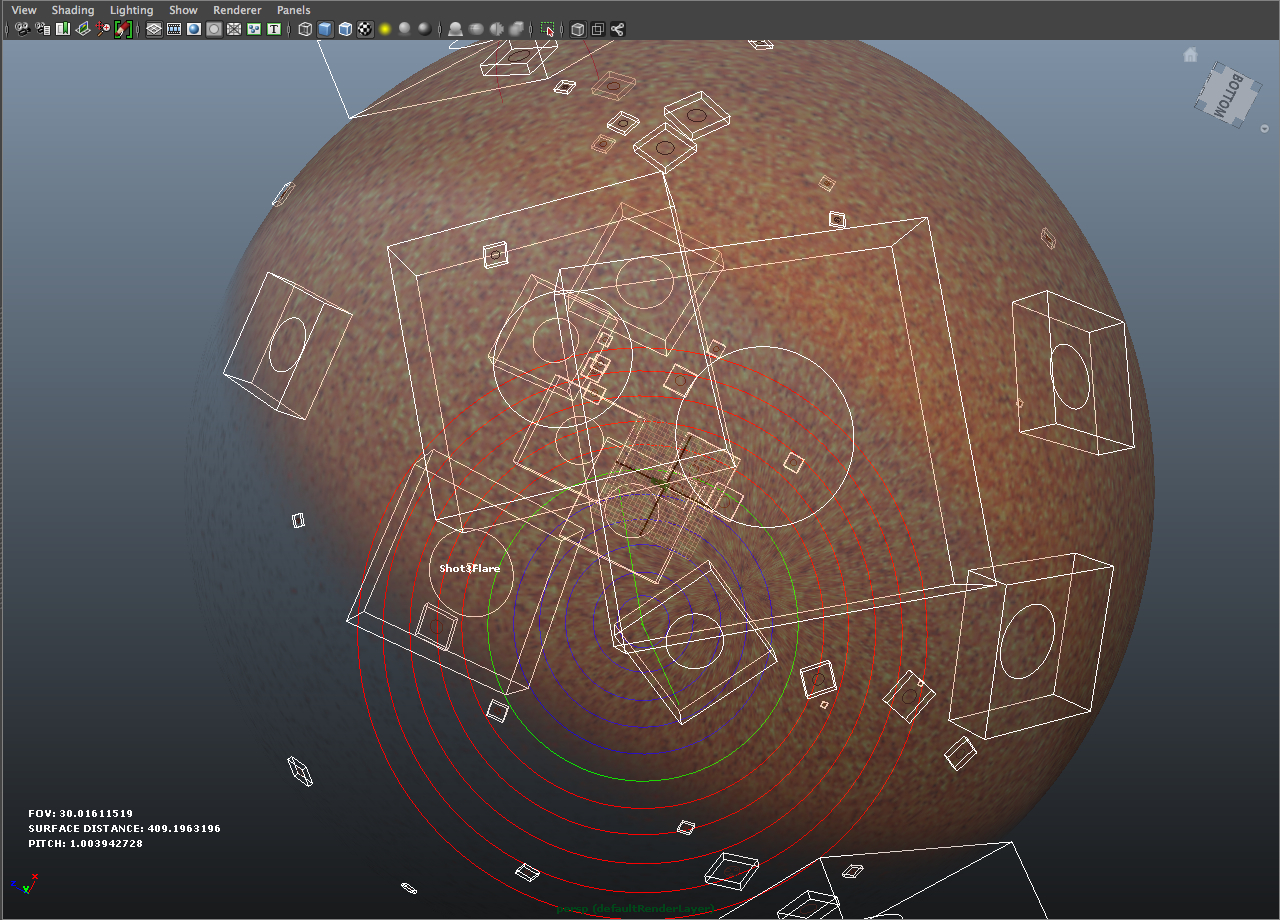Open the Show menu
The height and width of the screenshot is (920, 1280).
[x=183, y=10]
